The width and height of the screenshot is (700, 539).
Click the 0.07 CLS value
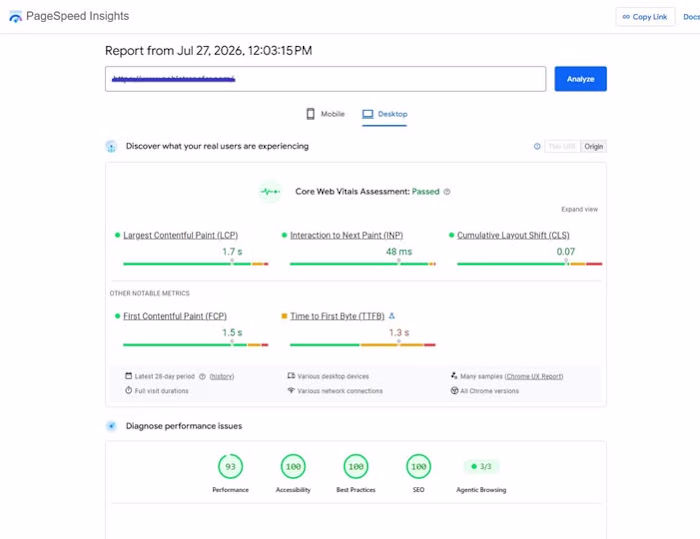click(566, 252)
